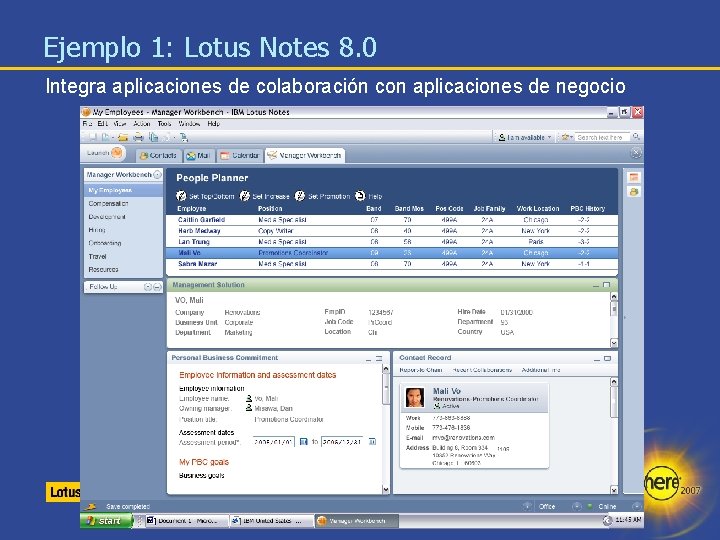The image size is (720, 540).
Task: Click the person icon beside owning manager
Action: click(x=249, y=408)
